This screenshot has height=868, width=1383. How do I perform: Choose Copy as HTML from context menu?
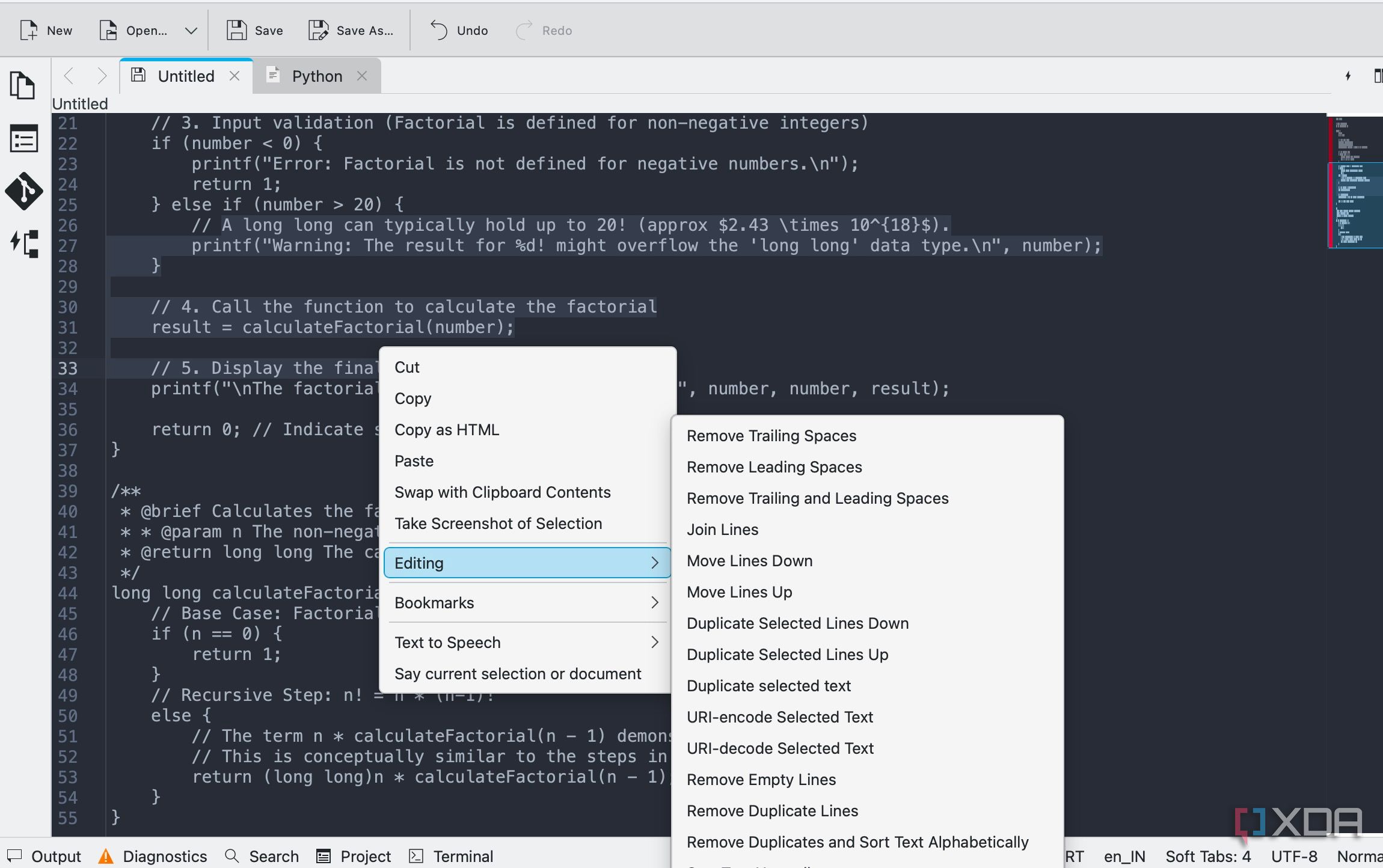[x=527, y=430]
